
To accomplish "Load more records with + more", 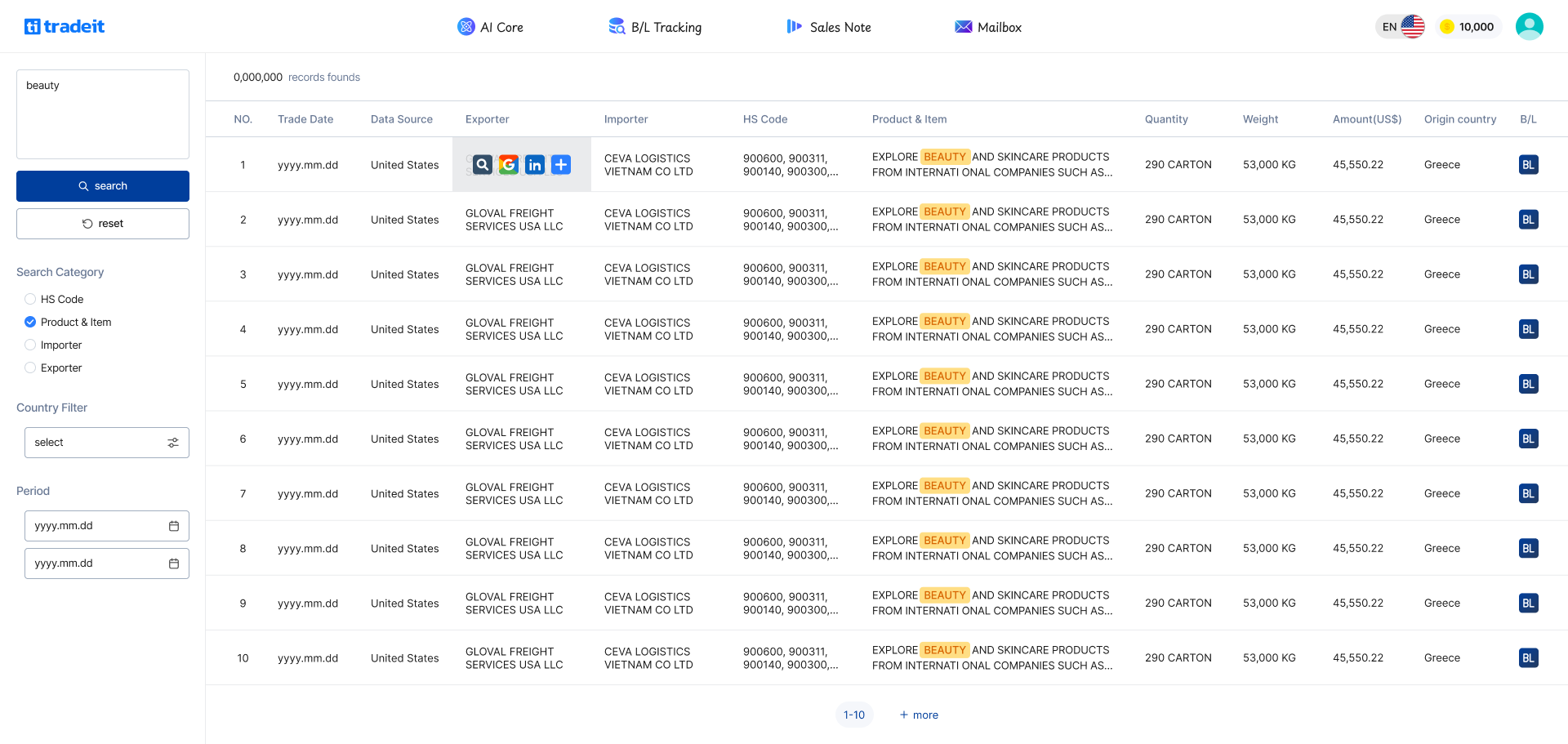I will point(919,715).
